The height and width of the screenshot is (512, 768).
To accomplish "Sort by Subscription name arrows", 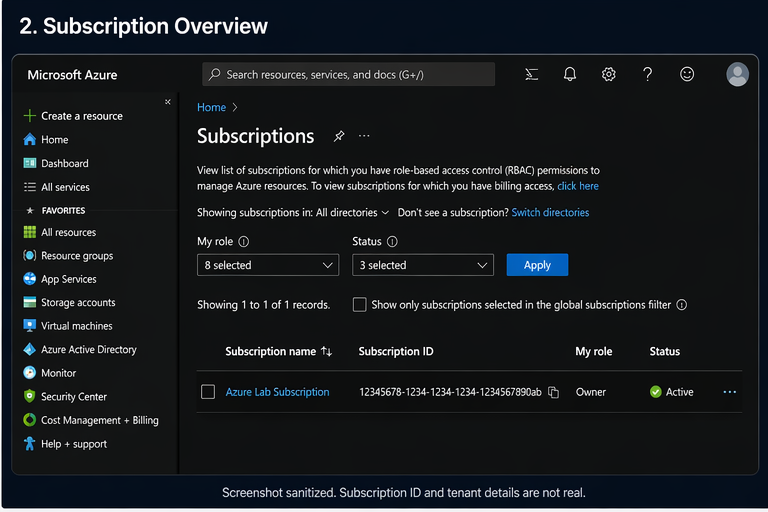I will pos(326,351).
